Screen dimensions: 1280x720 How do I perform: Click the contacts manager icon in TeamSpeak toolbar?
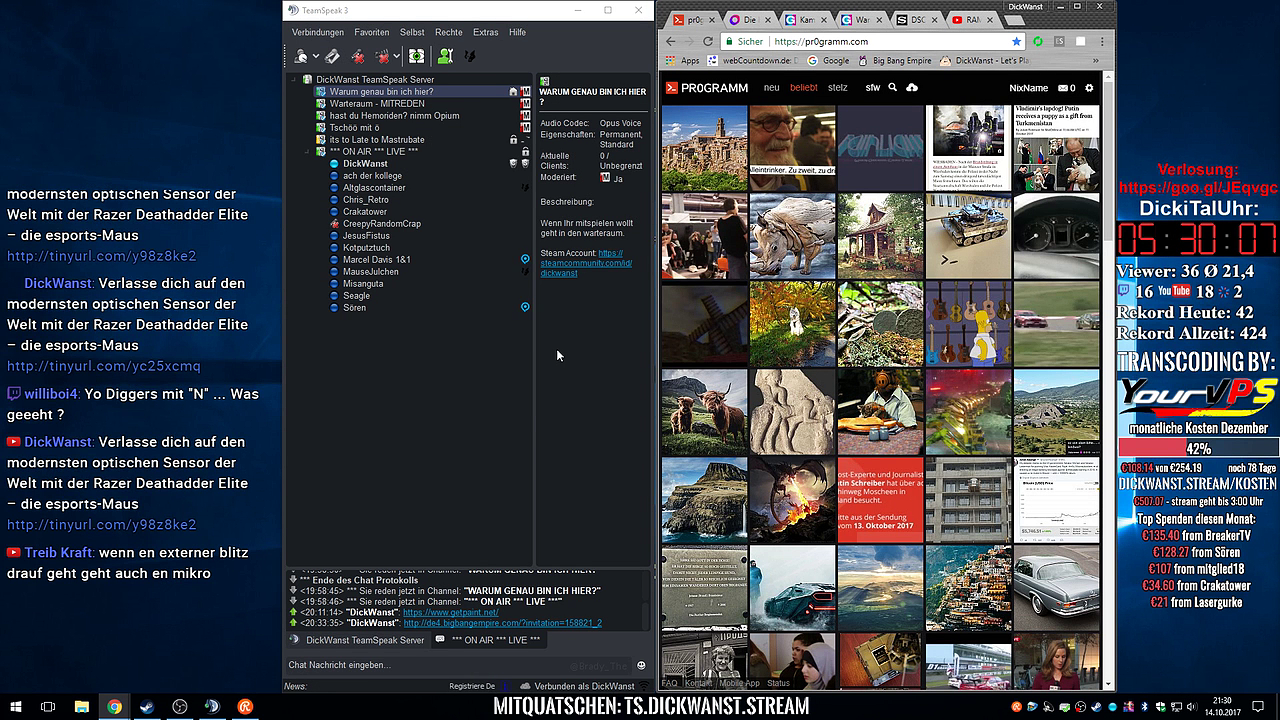pos(445,57)
